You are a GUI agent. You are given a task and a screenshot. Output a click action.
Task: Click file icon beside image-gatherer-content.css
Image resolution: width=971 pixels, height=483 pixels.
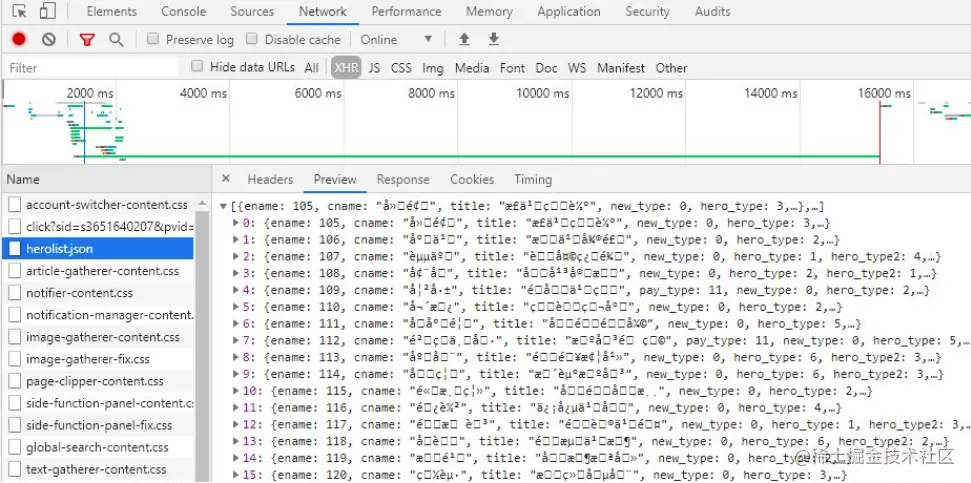tap(15, 337)
